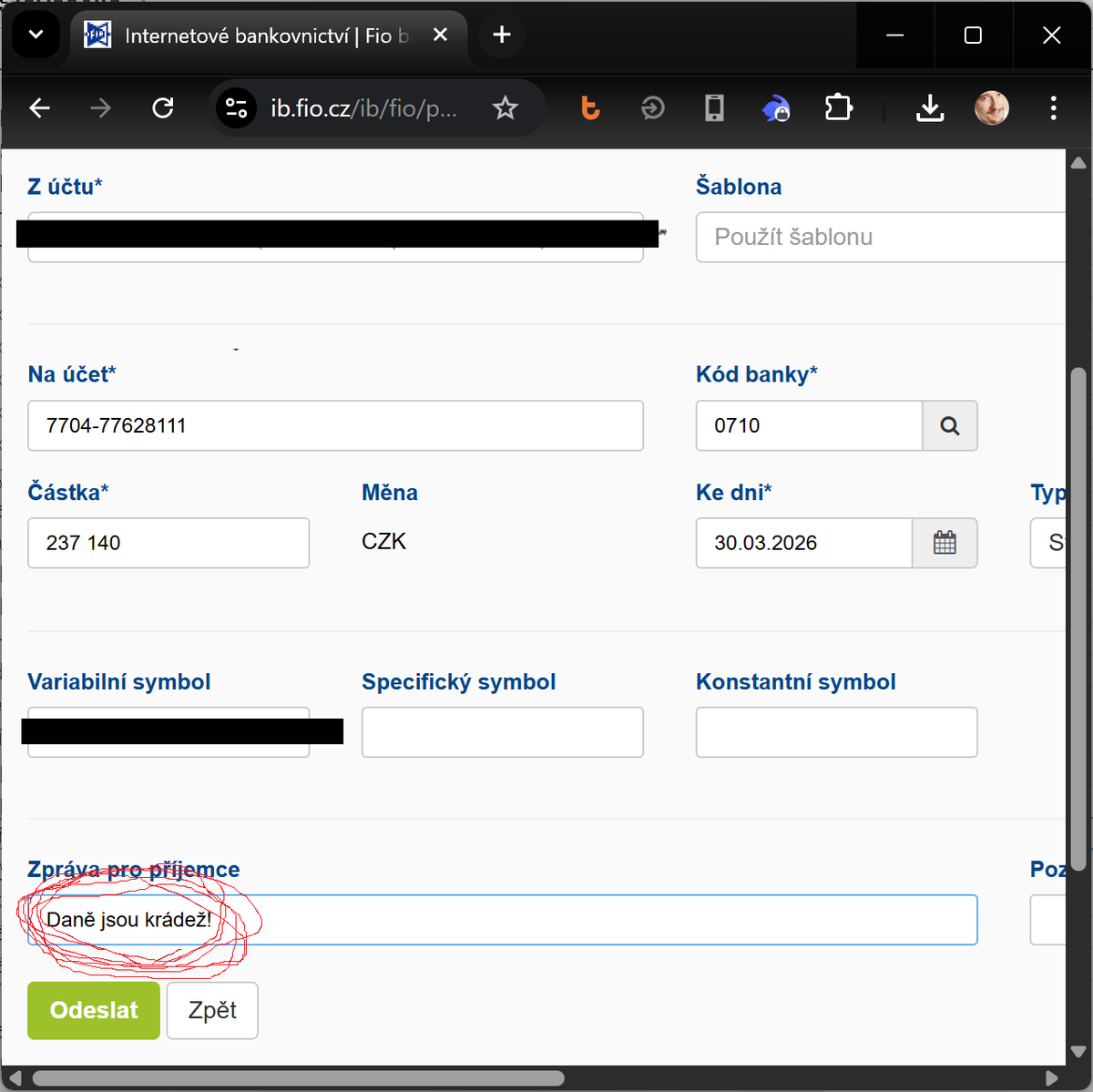Click the ib.fio.cz address bar URL
Screen dimensions: 1093x1092
click(x=363, y=108)
